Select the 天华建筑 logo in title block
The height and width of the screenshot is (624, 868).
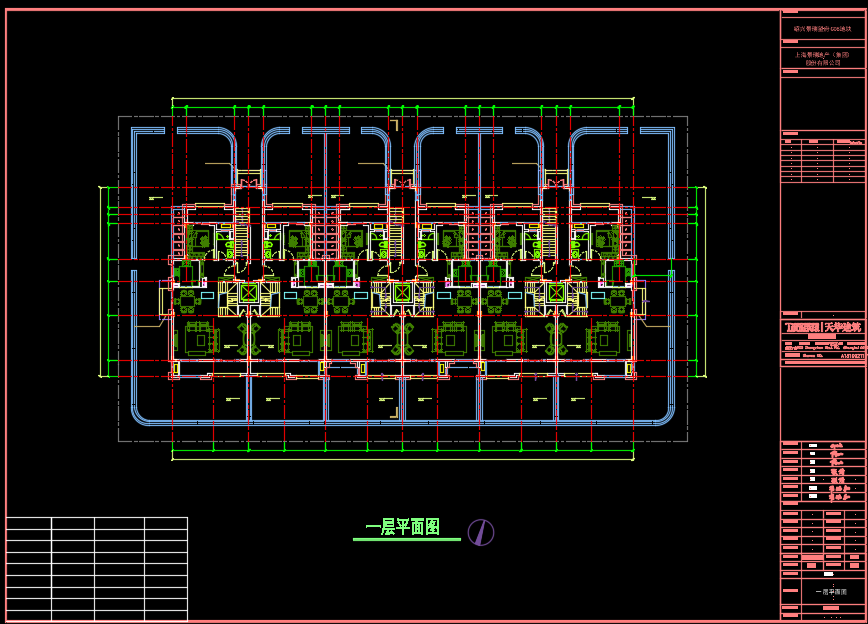pos(823,327)
